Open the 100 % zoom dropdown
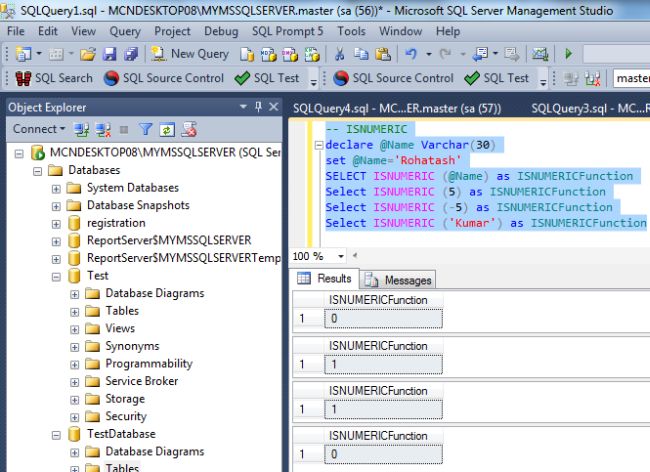This screenshot has height=472, width=650. point(341,257)
